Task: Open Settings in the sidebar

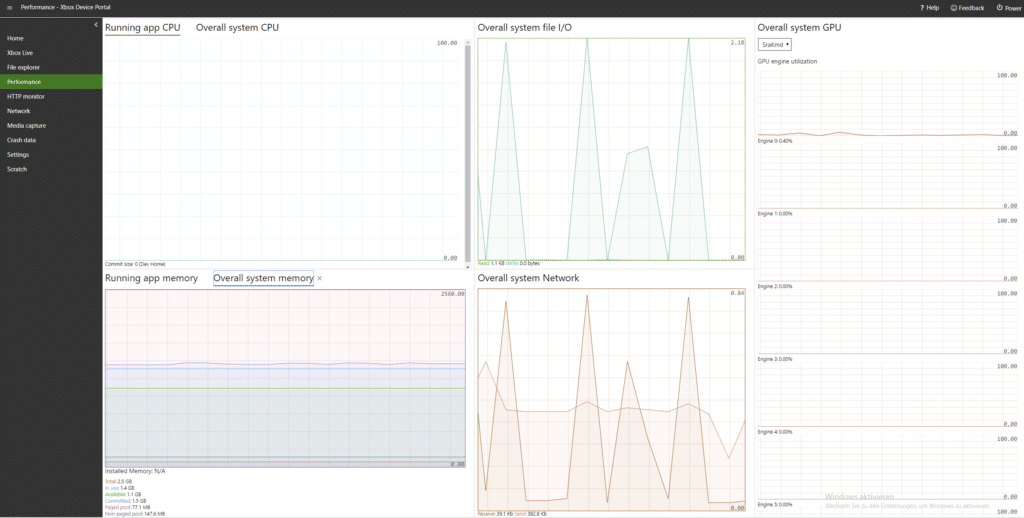Action: (x=51, y=155)
